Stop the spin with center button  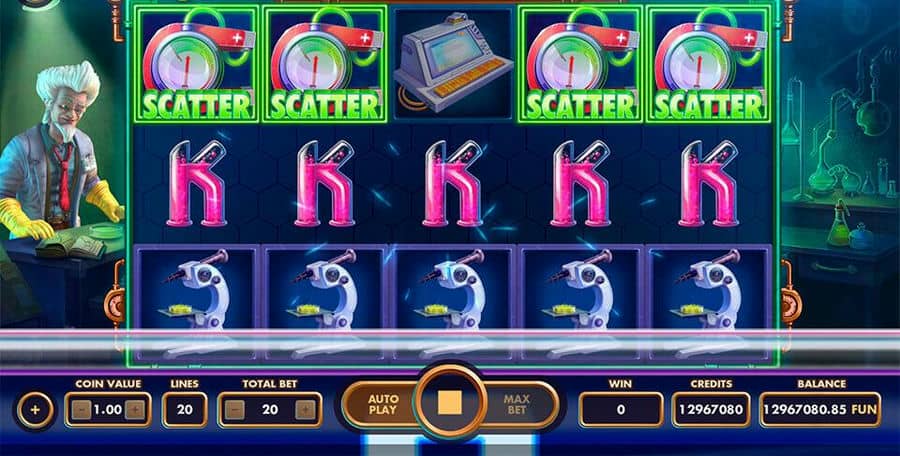(x=450, y=403)
